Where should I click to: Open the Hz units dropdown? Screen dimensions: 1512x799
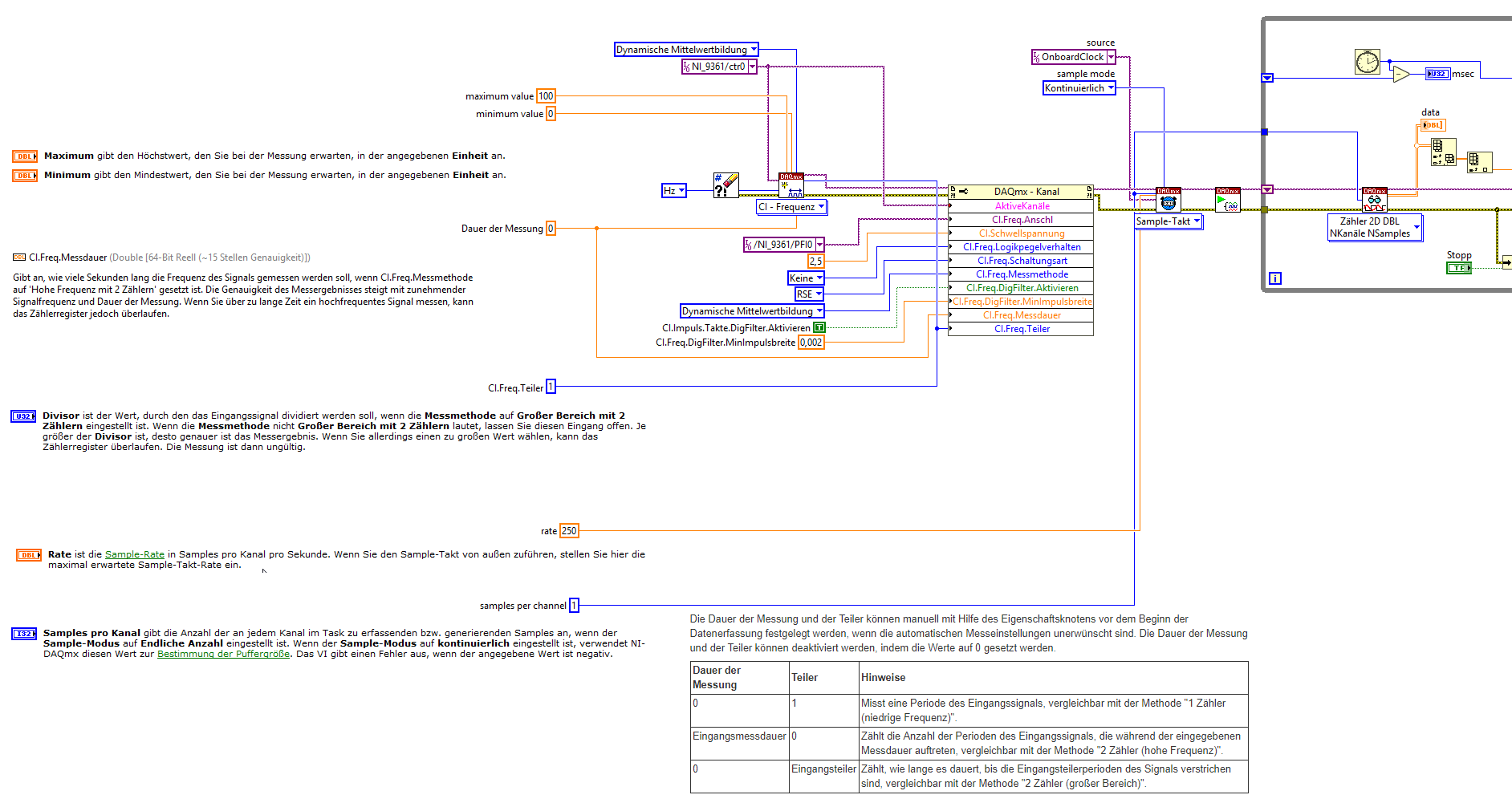(x=674, y=191)
